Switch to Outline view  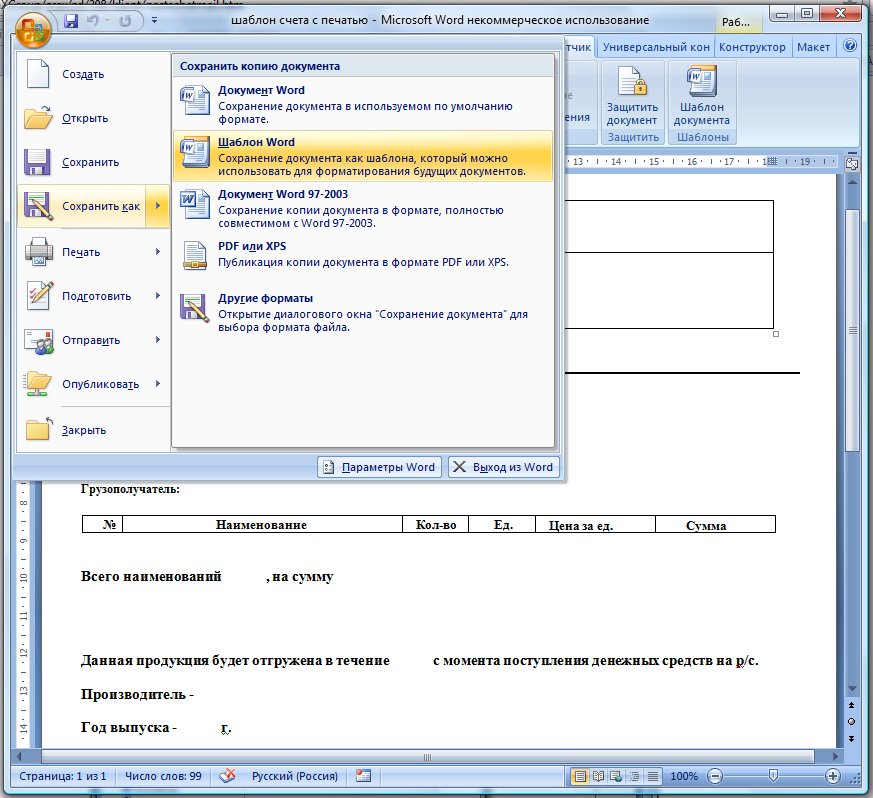[x=634, y=776]
